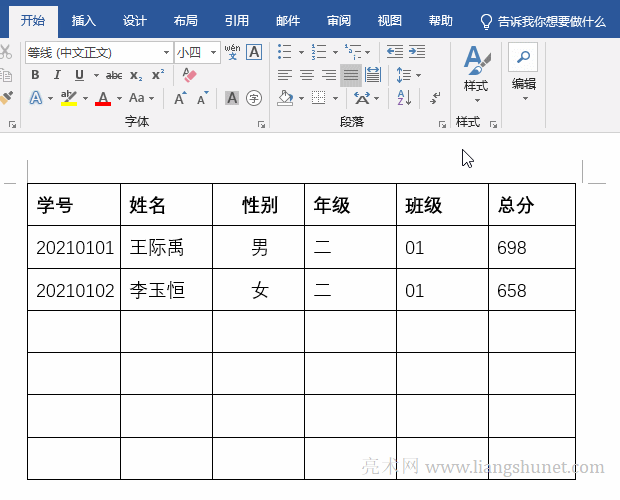Toggle Italic formatting
Screen dimensions: 620x500
(x=57, y=75)
